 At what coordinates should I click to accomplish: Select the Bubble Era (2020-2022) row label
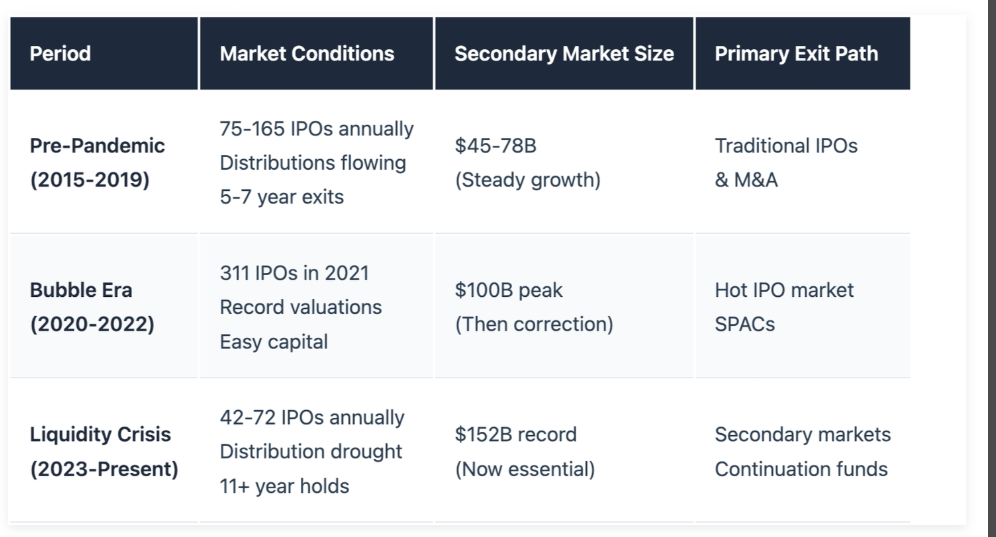pyautogui.click(x=92, y=309)
